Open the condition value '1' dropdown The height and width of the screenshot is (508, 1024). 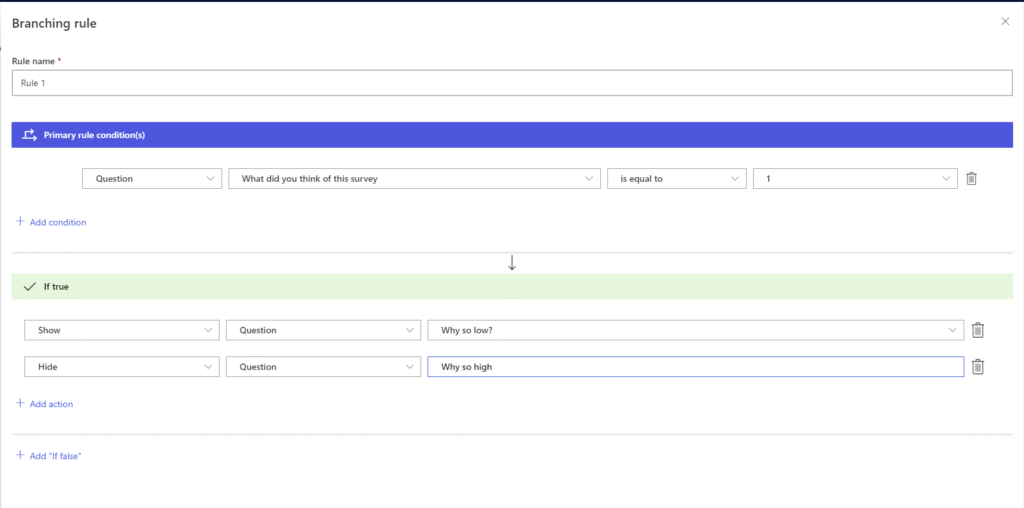(x=856, y=178)
